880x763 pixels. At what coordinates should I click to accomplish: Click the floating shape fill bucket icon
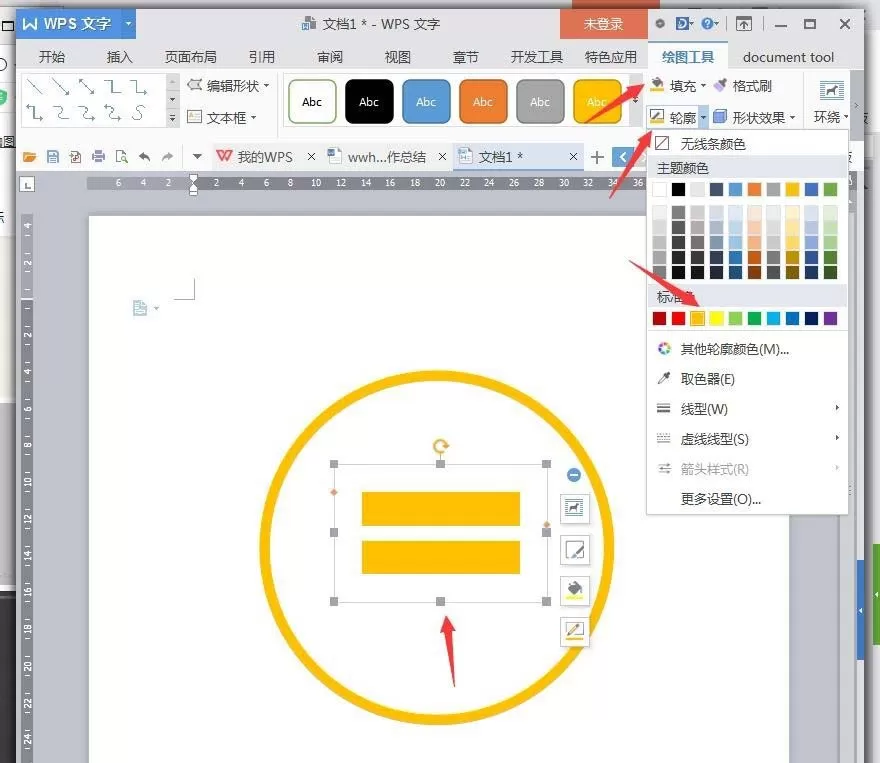point(574,590)
